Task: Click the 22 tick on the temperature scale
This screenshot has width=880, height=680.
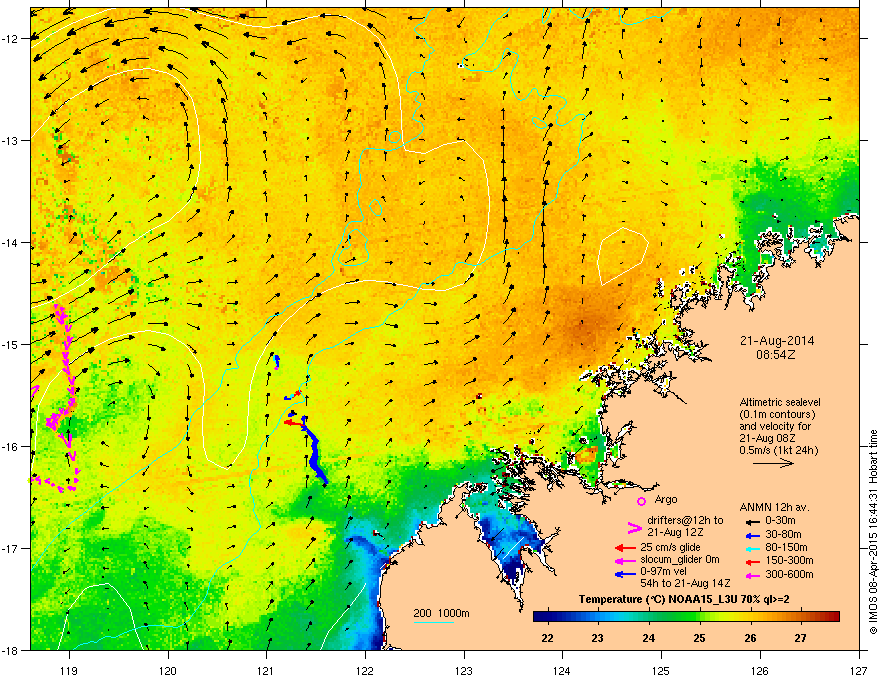Action: pos(547,638)
